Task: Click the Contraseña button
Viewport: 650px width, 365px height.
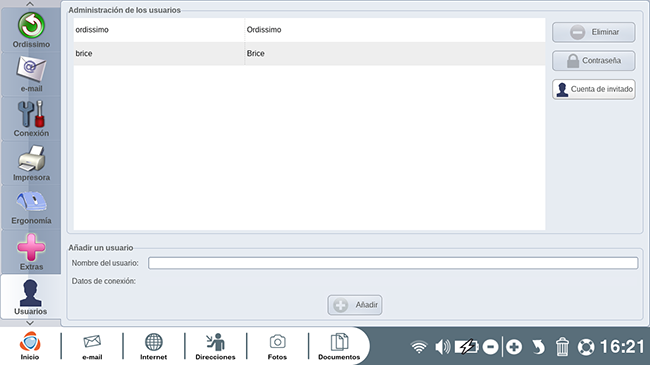Action: (594, 61)
